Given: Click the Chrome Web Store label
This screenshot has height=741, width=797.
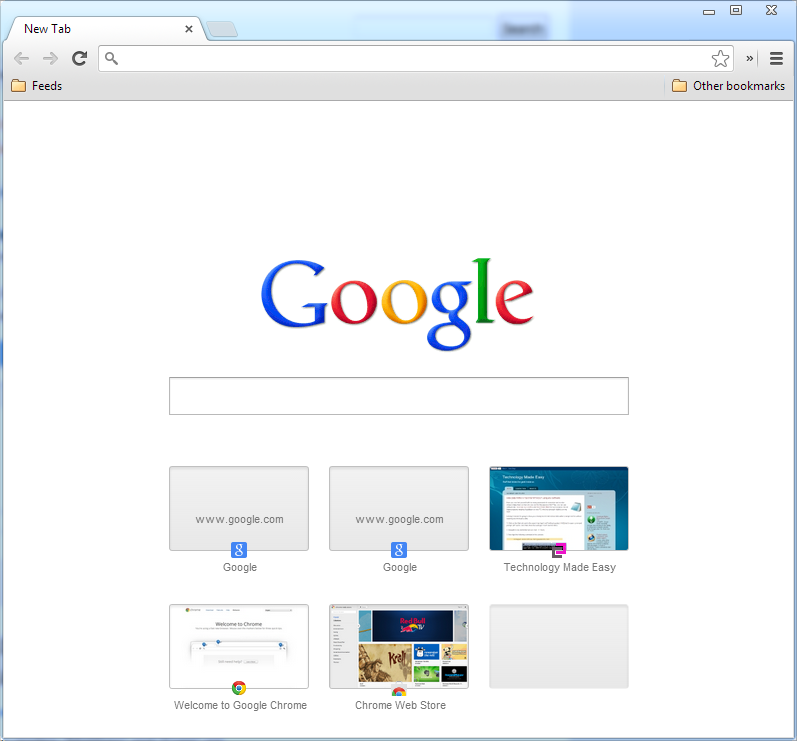Looking at the screenshot, I should coord(401,705).
